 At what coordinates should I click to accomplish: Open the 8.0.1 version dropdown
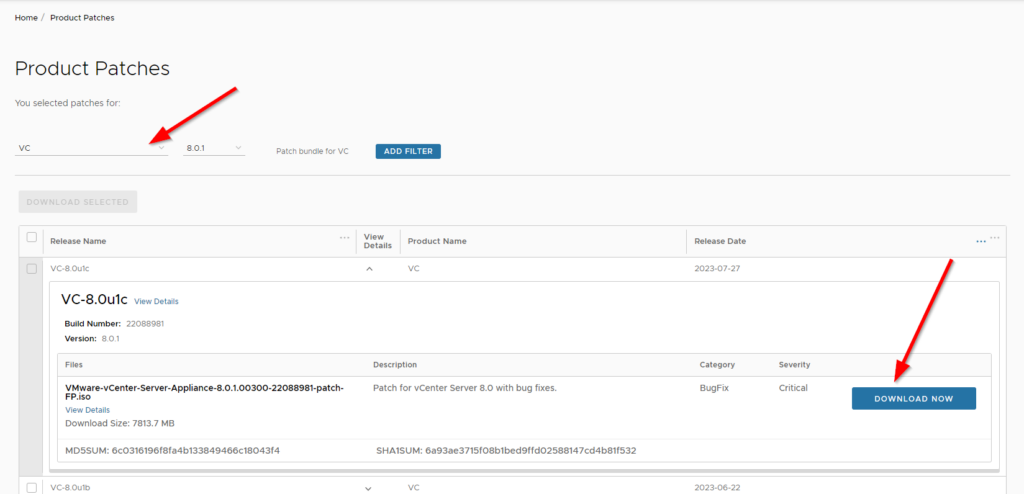(x=214, y=148)
